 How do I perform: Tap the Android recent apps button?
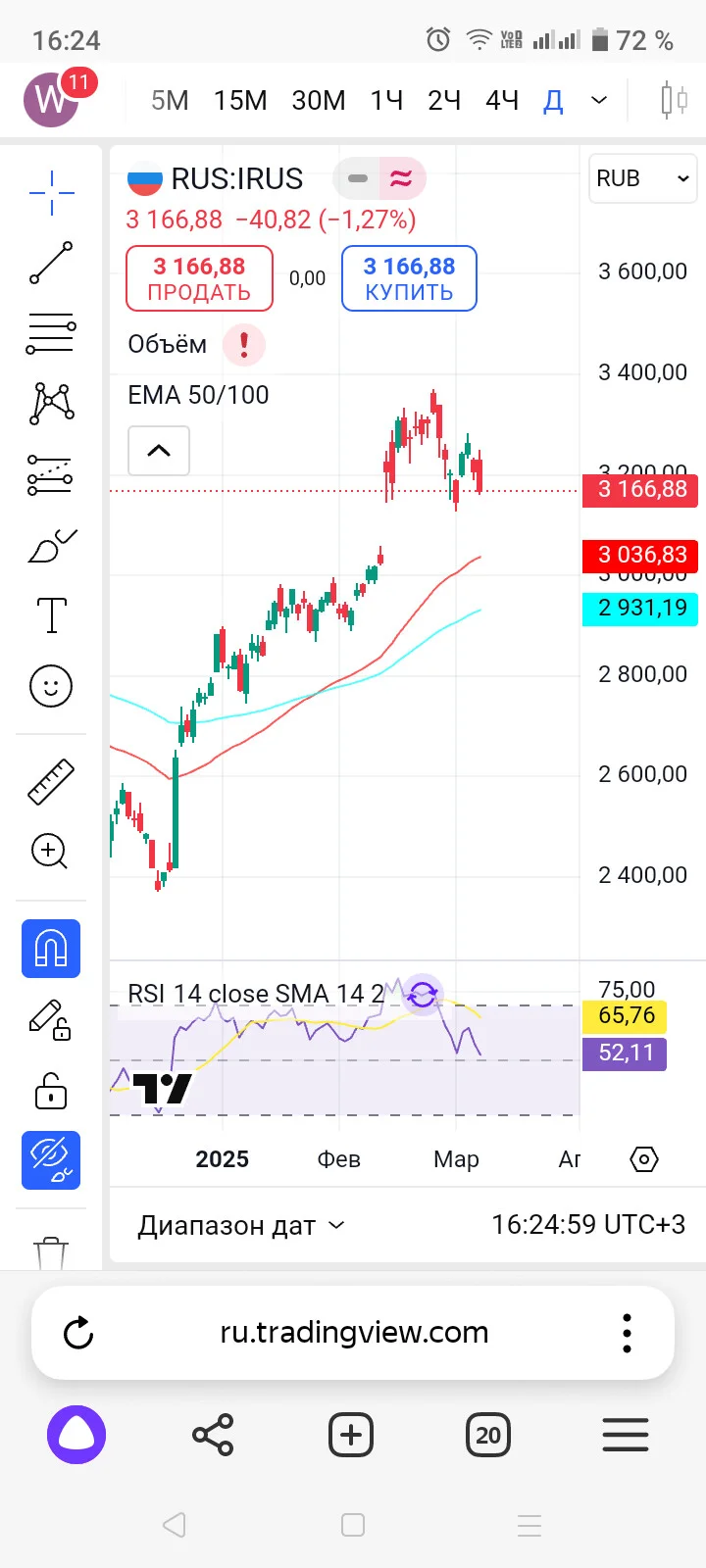(529, 1525)
